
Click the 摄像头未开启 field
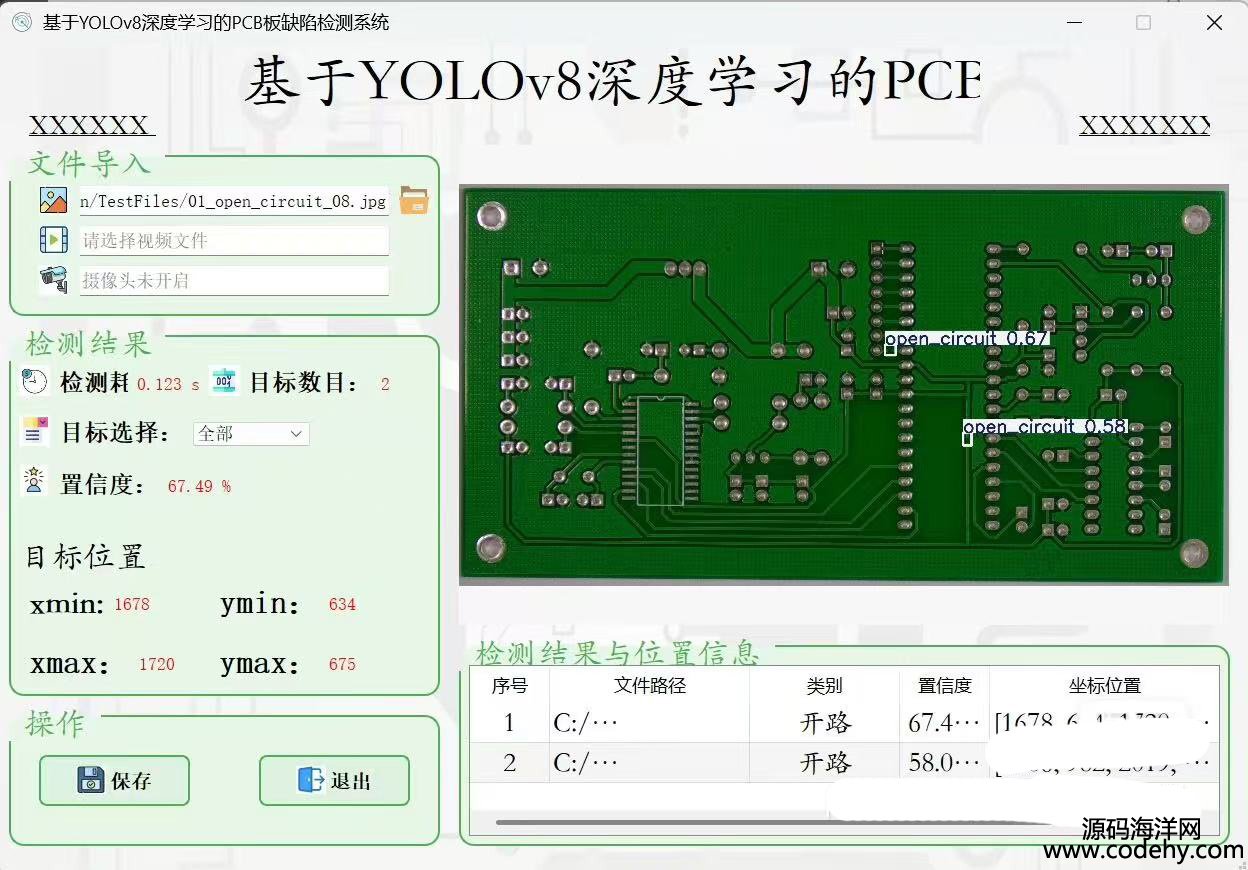click(234, 281)
